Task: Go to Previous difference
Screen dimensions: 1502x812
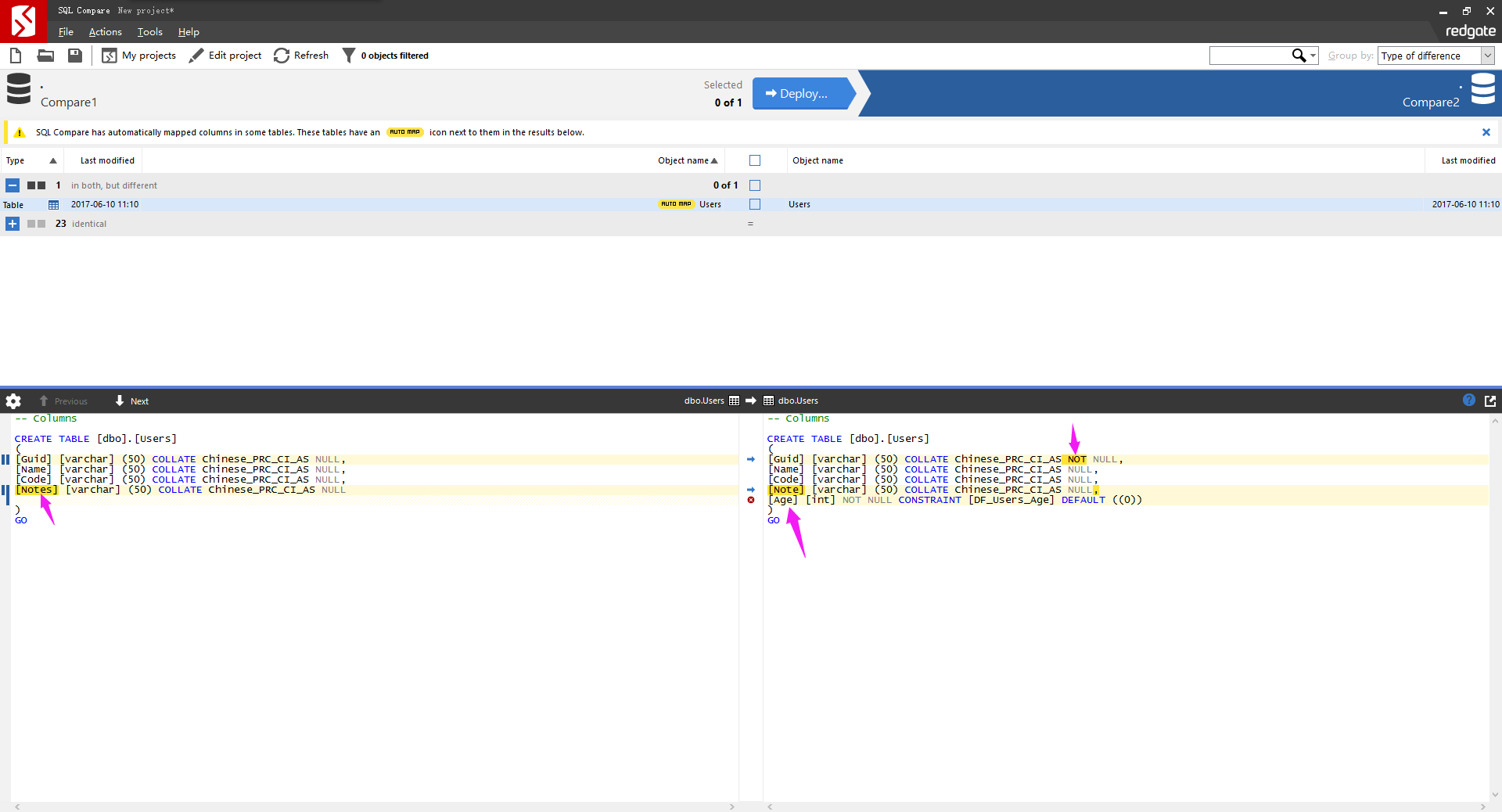Action: tap(63, 401)
